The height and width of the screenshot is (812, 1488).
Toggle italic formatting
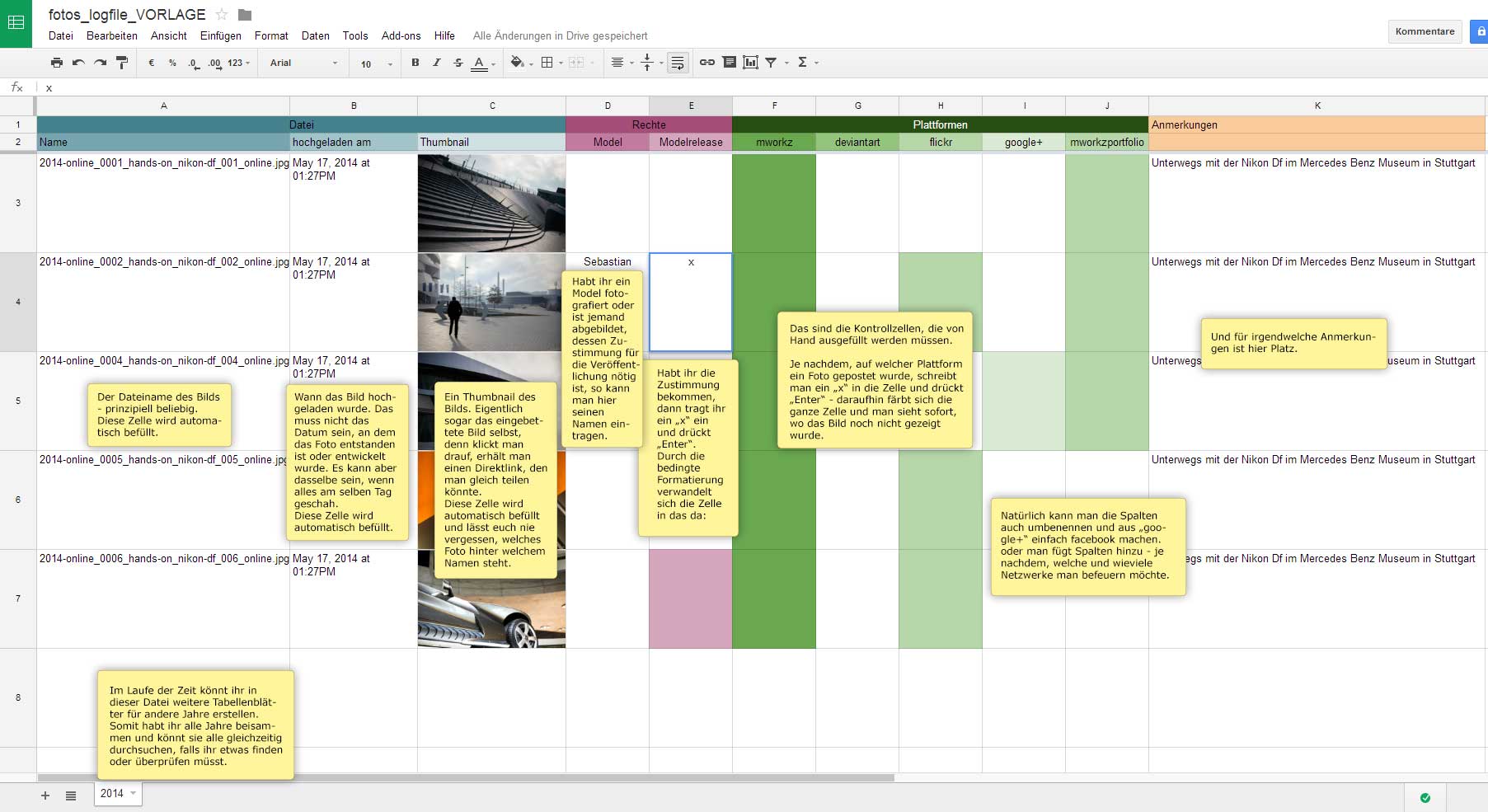(x=437, y=63)
